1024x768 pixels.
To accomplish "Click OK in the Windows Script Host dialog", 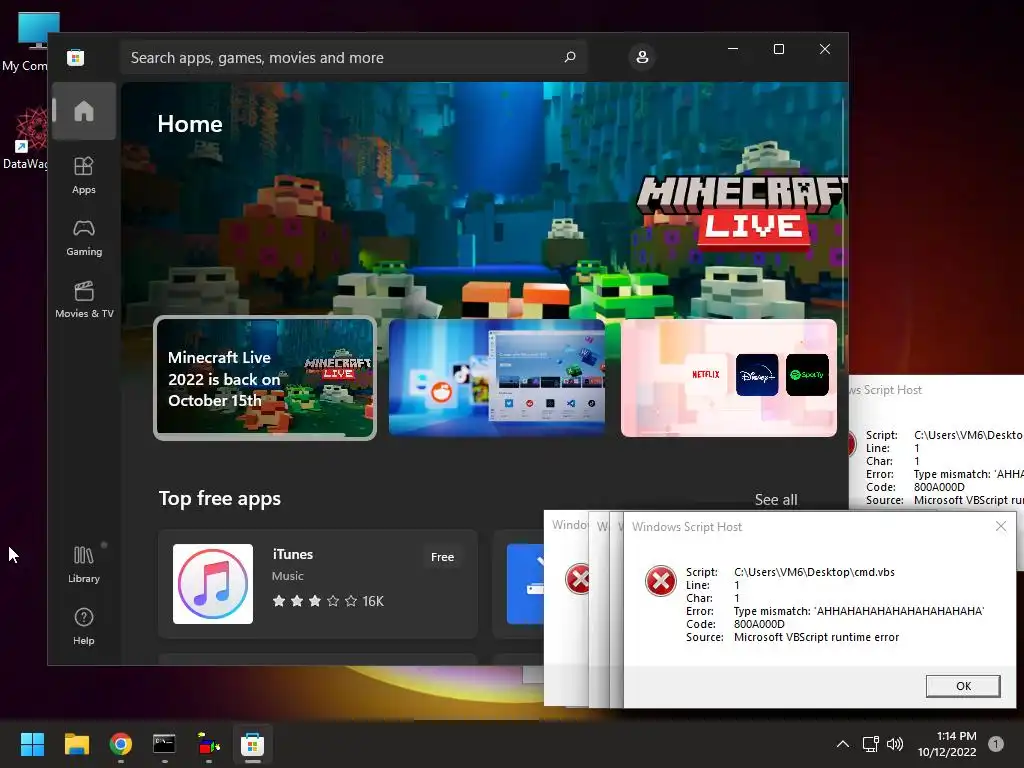I will coord(963,686).
